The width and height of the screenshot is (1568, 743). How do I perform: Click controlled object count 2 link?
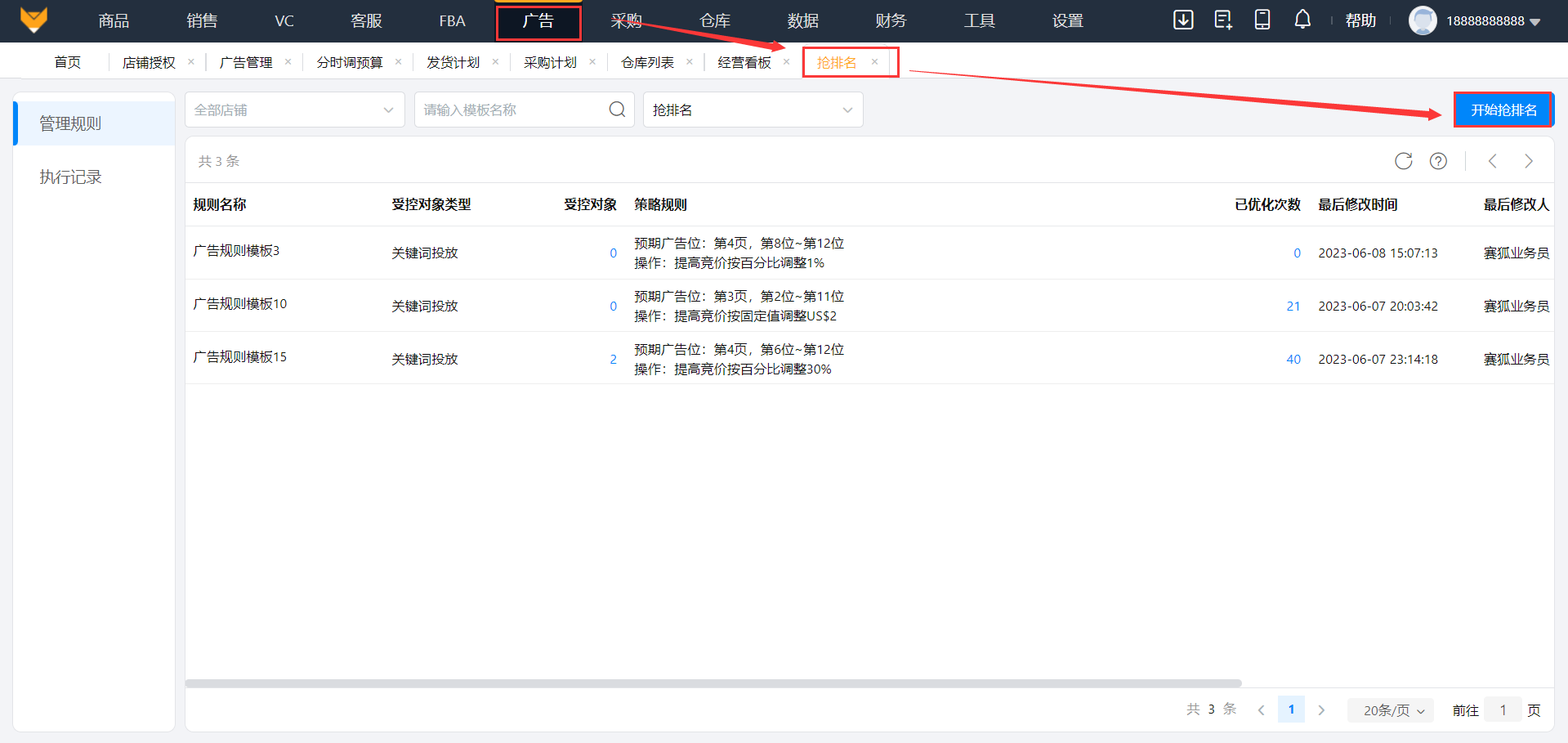613,359
